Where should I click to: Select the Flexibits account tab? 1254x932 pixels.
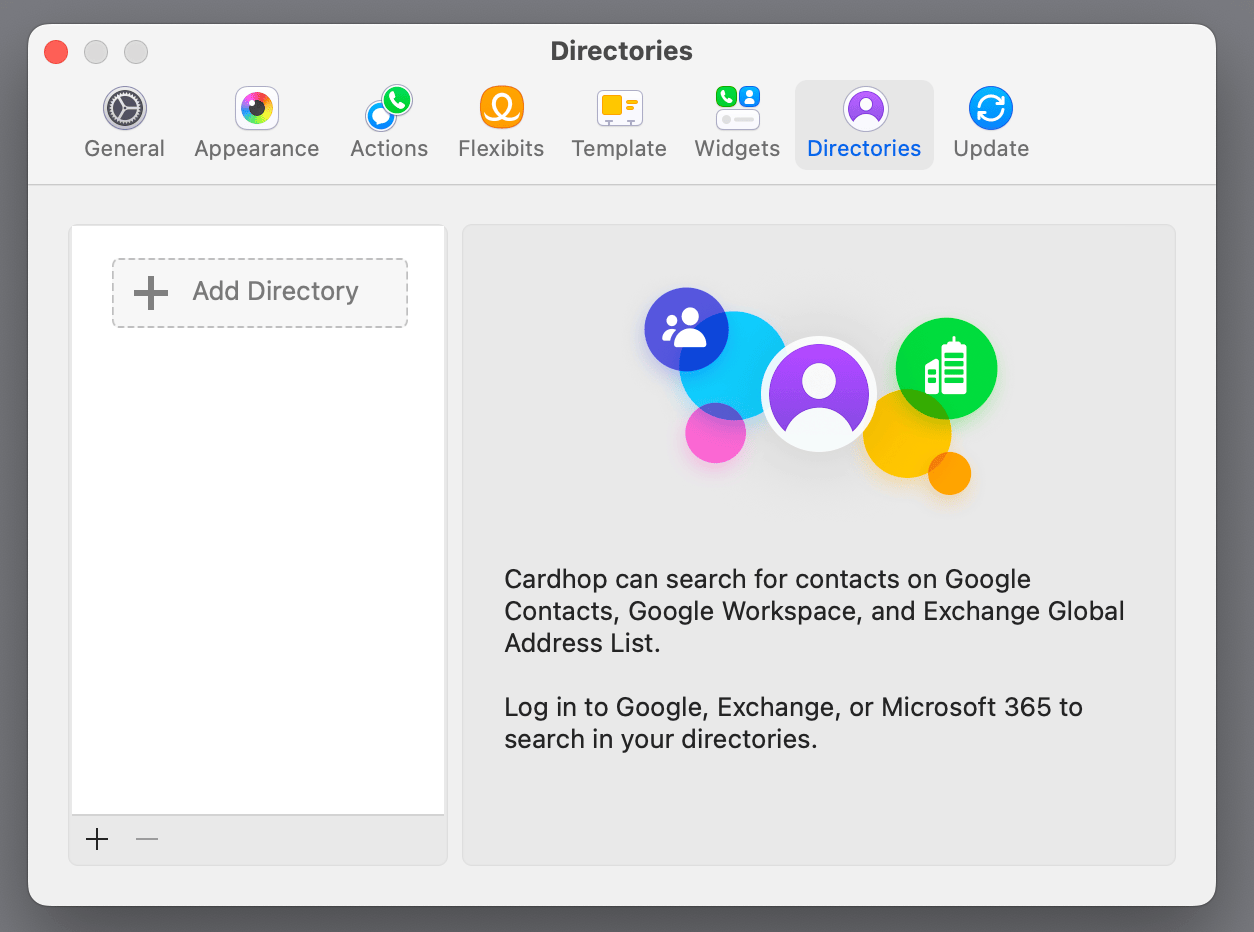point(501,125)
